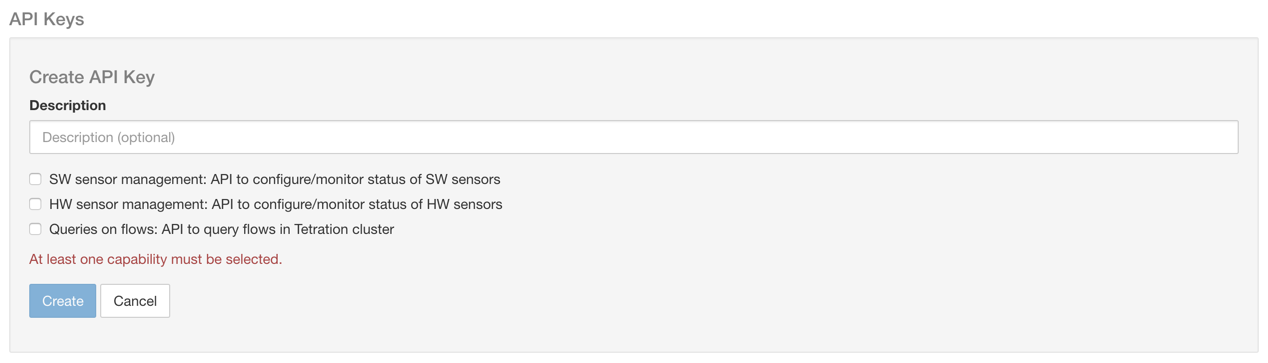This screenshot has height=363, width=1268.
Task: Enable the SW sensor management checkbox
Action: click(35, 179)
